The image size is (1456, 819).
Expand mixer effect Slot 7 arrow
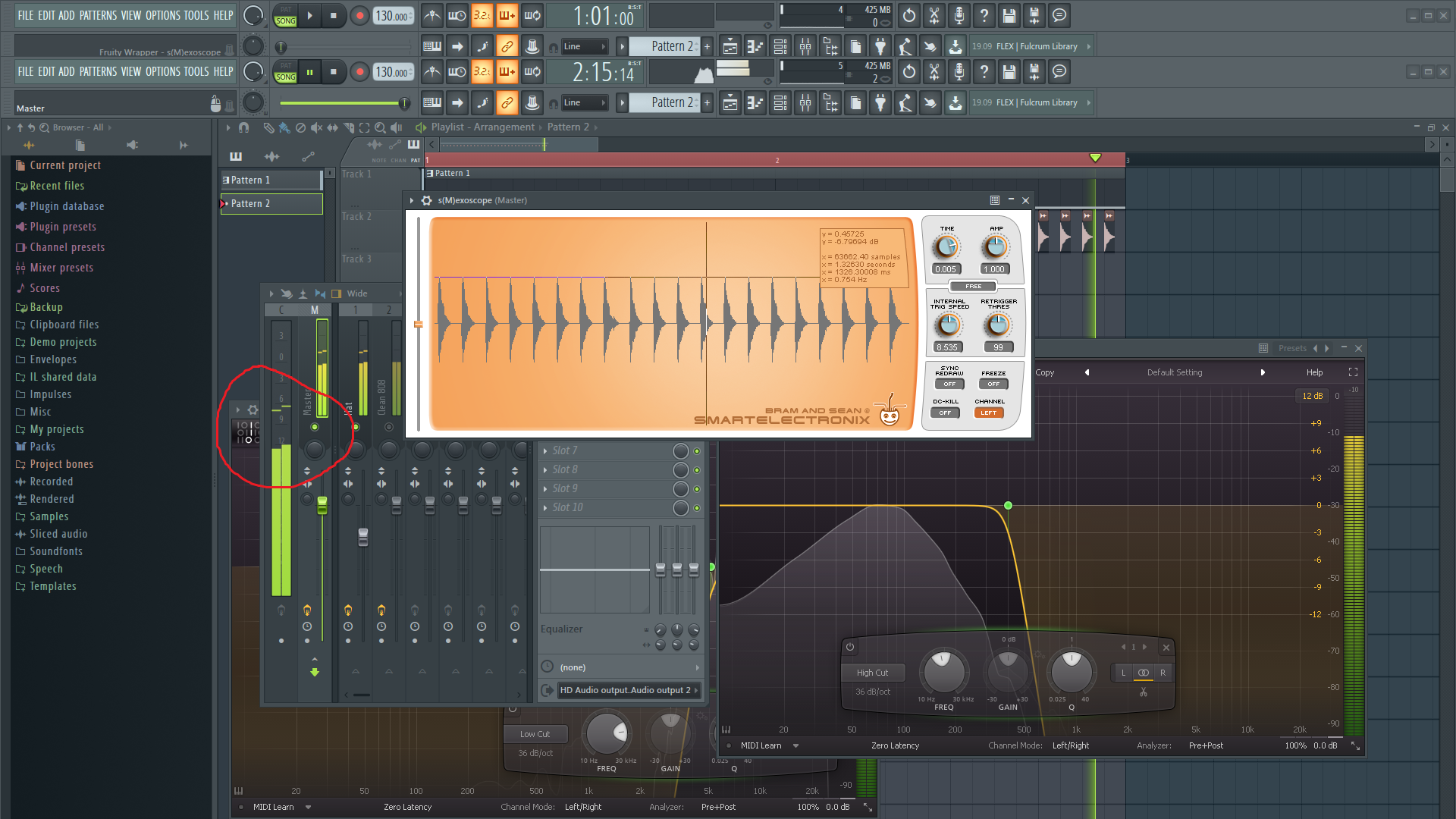coord(545,450)
